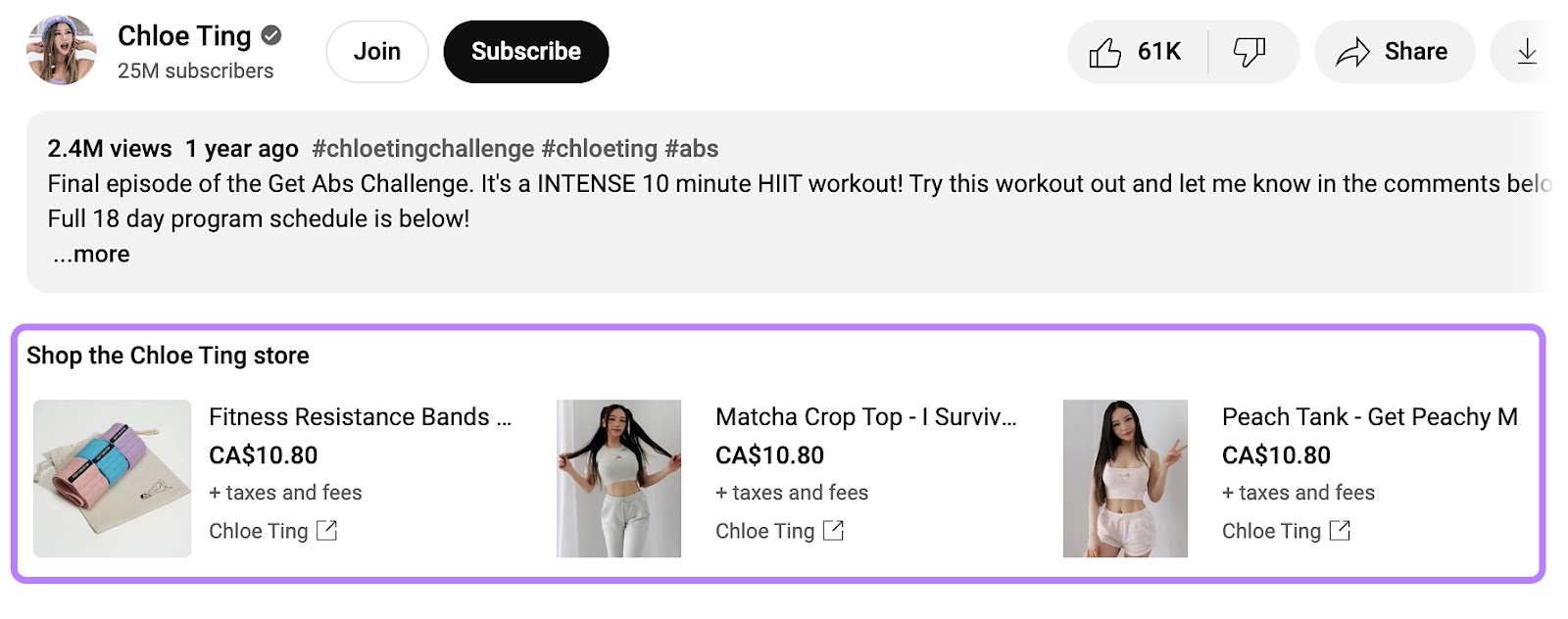The height and width of the screenshot is (619, 1568).
Task: Expand description with '...more'
Action: (x=91, y=255)
